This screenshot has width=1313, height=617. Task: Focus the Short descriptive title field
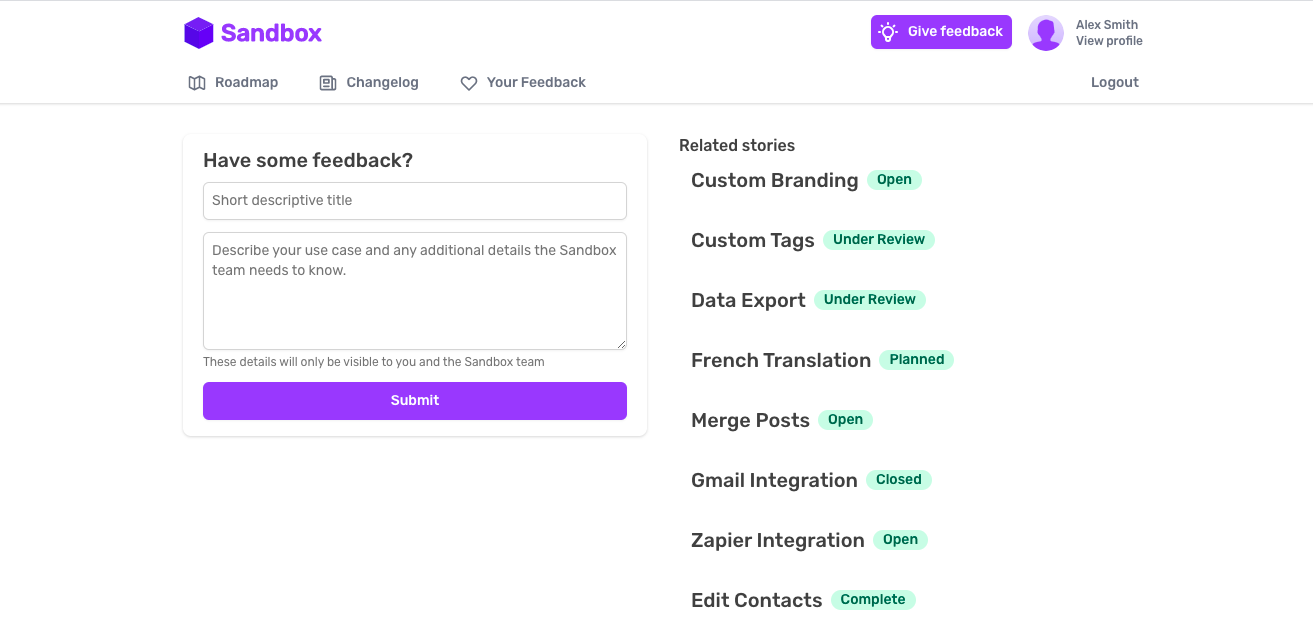pos(415,201)
